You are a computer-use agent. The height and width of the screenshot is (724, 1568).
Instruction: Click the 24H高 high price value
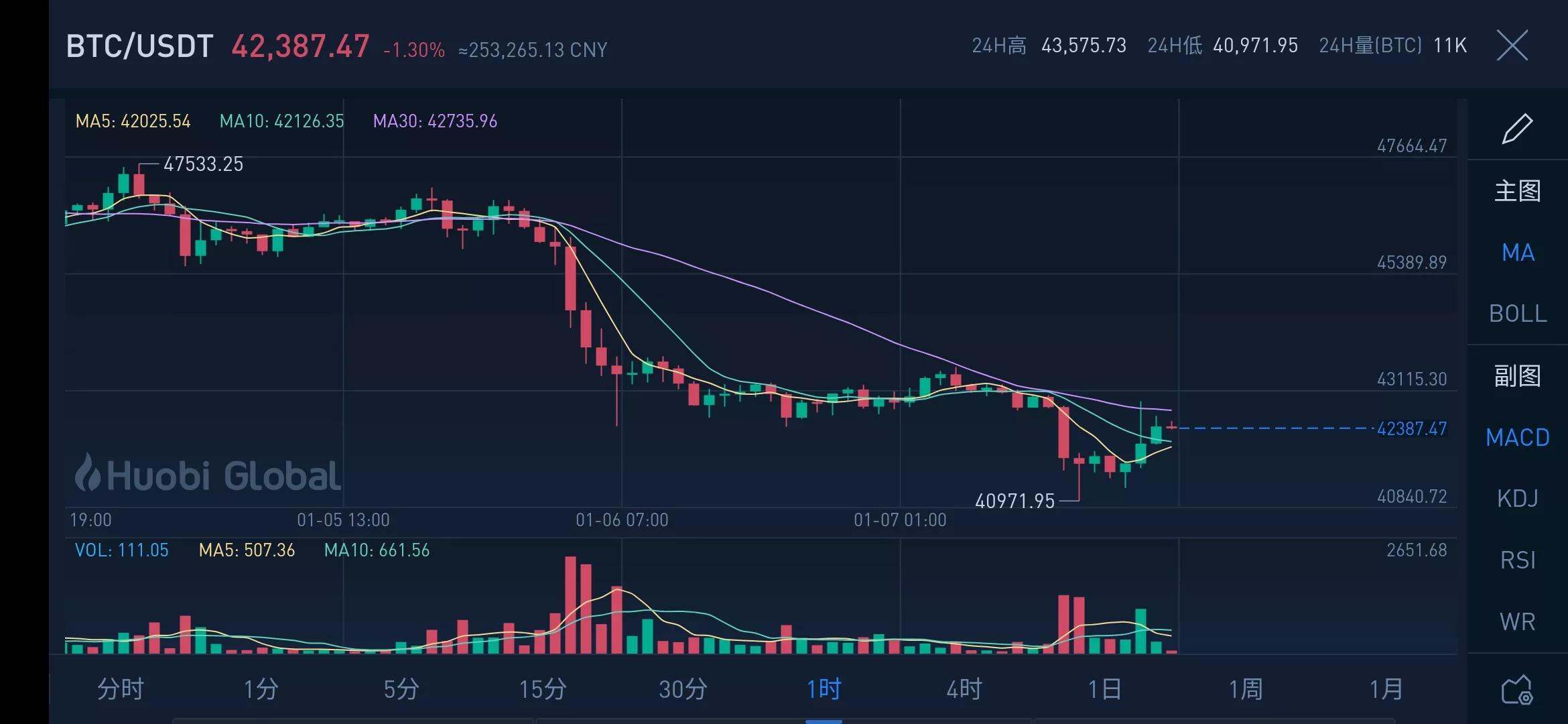click(x=1084, y=46)
